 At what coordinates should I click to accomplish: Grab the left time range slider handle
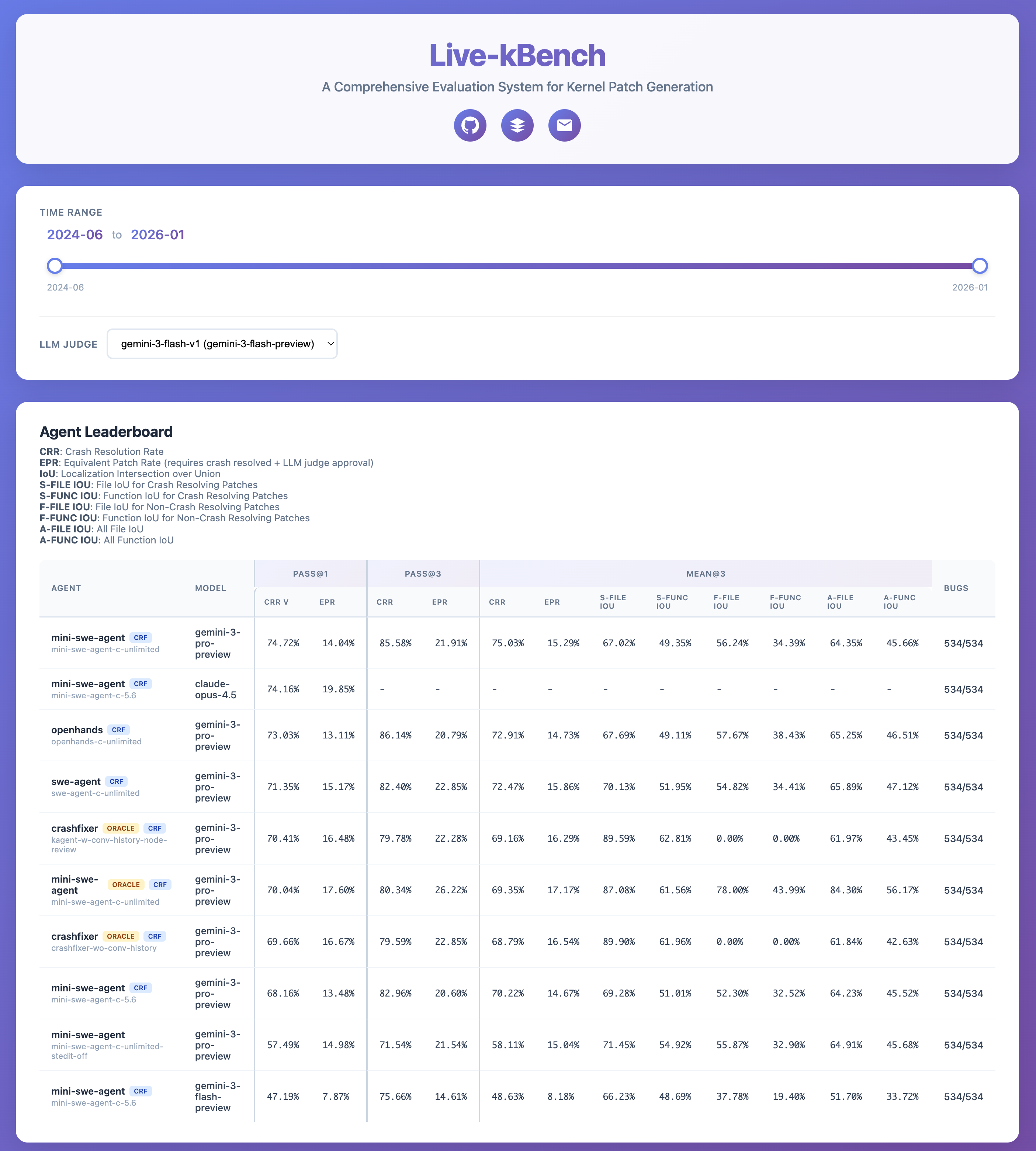tap(55, 266)
